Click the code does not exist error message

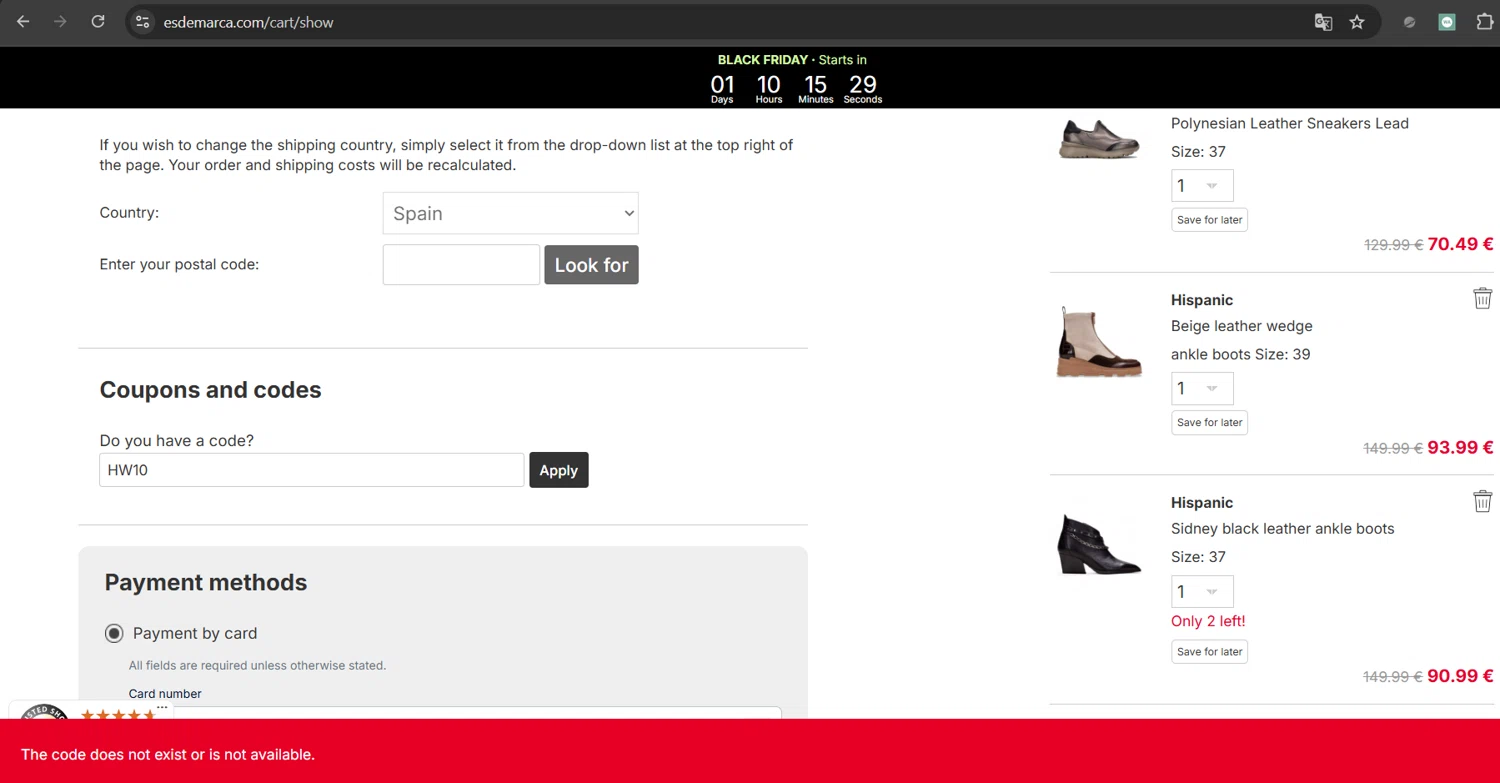168,754
